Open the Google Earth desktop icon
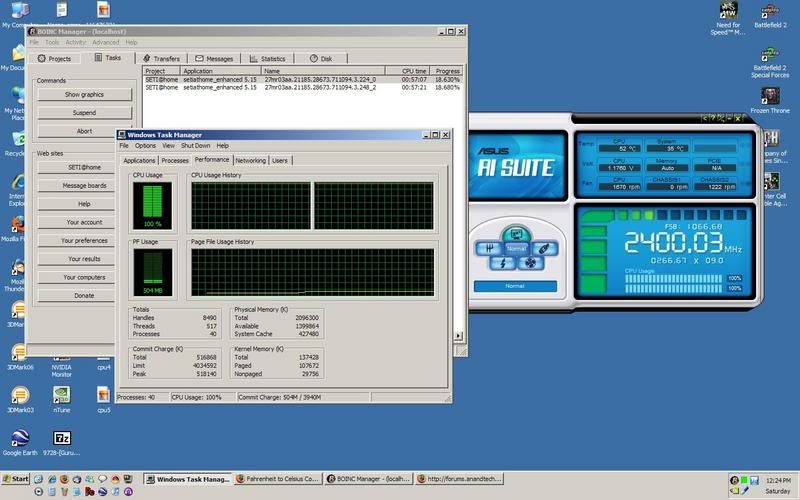The height and width of the screenshot is (500, 800). click(20, 442)
